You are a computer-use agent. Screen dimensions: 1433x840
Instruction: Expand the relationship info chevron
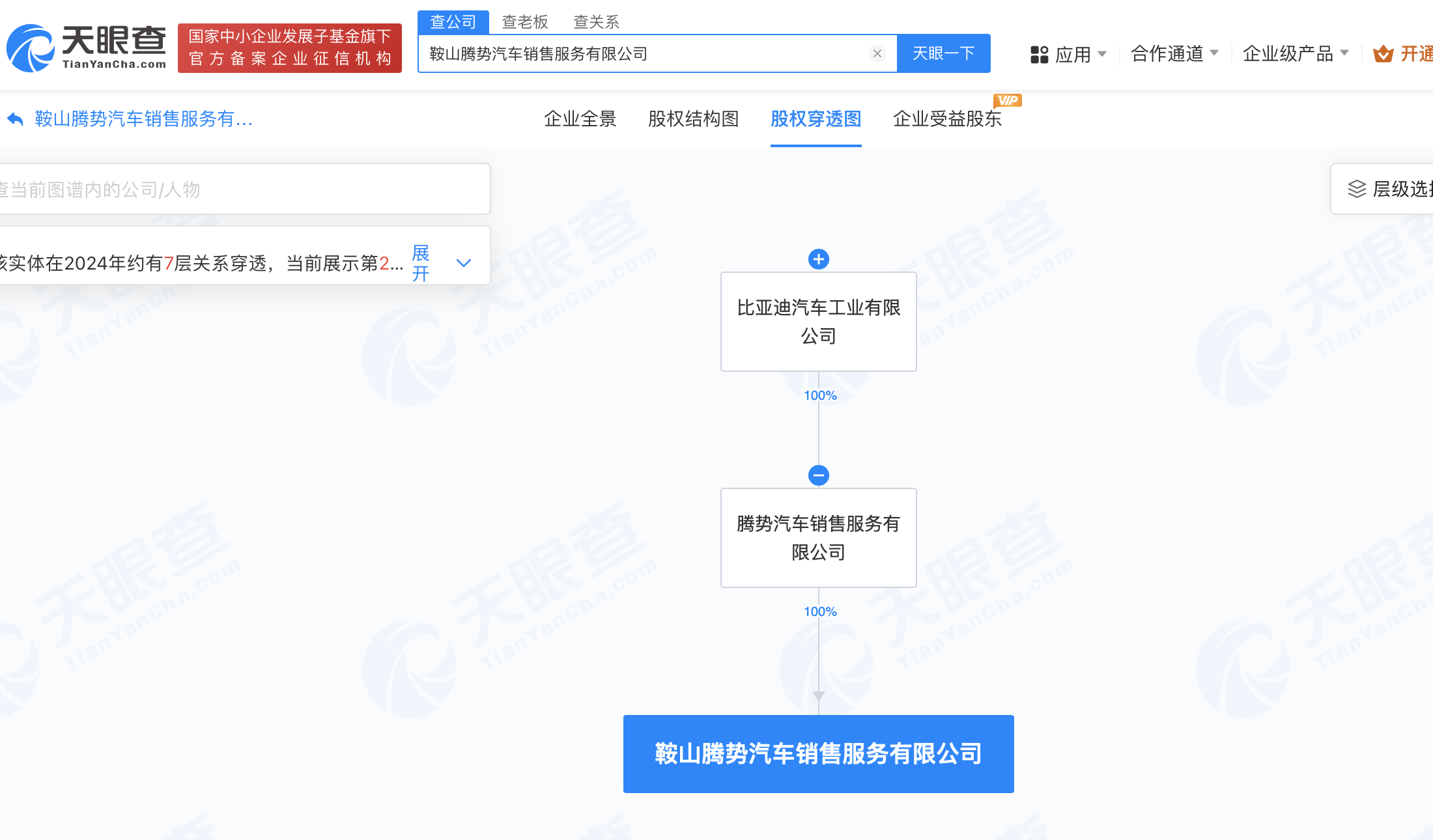(464, 263)
